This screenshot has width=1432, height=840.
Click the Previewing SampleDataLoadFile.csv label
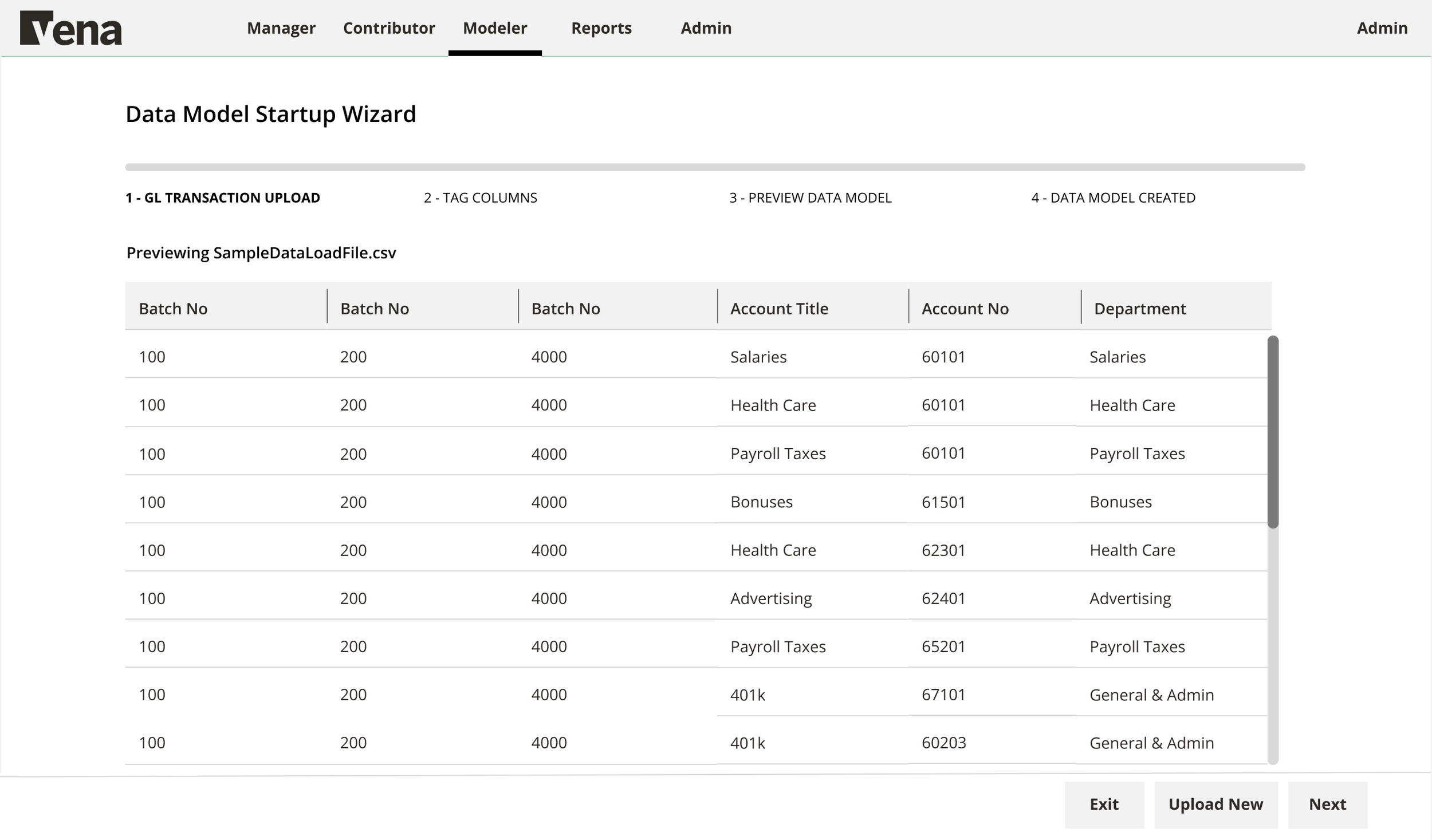point(261,253)
